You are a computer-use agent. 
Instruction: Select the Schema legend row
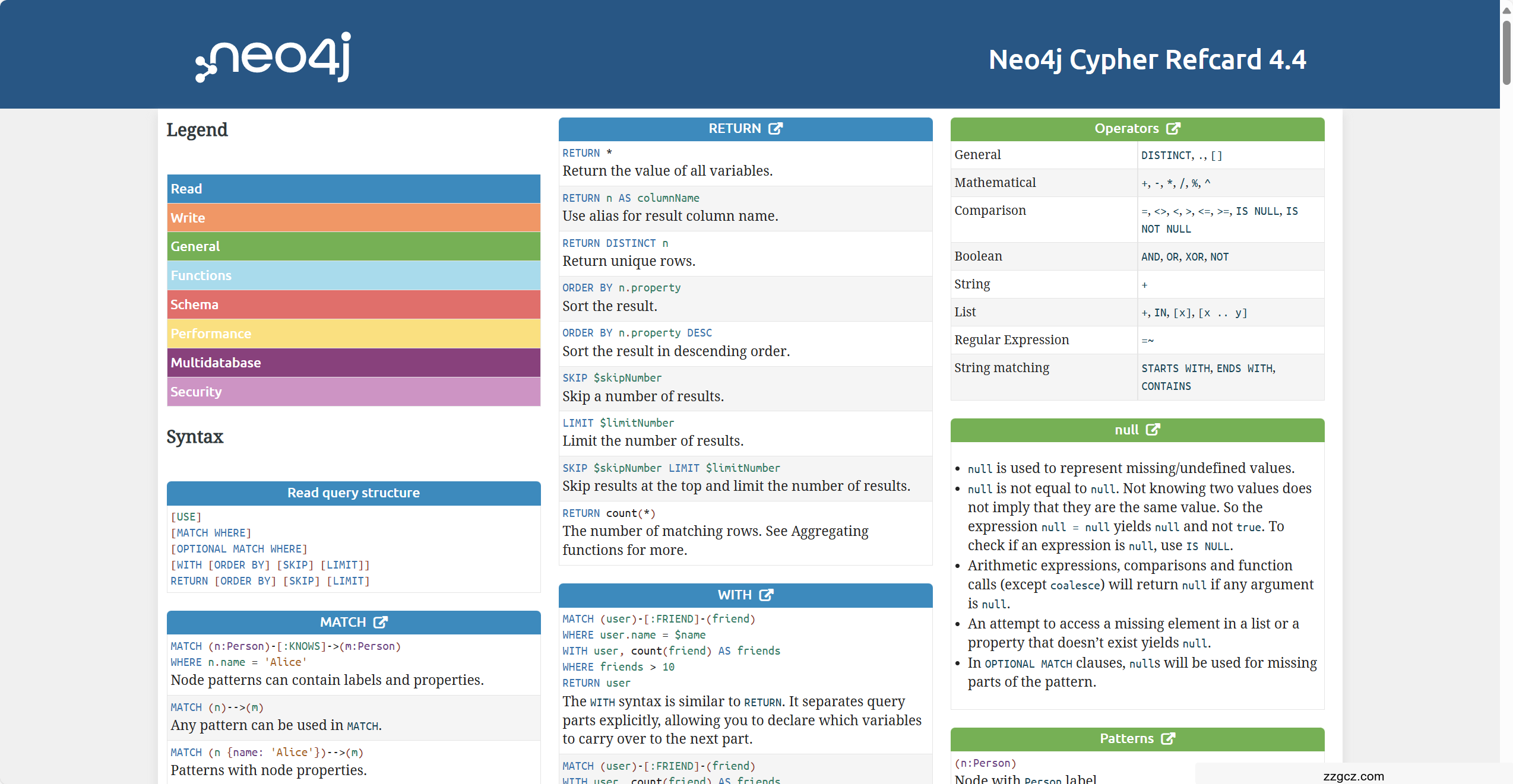pyautogui.click(x=353, y=304)
